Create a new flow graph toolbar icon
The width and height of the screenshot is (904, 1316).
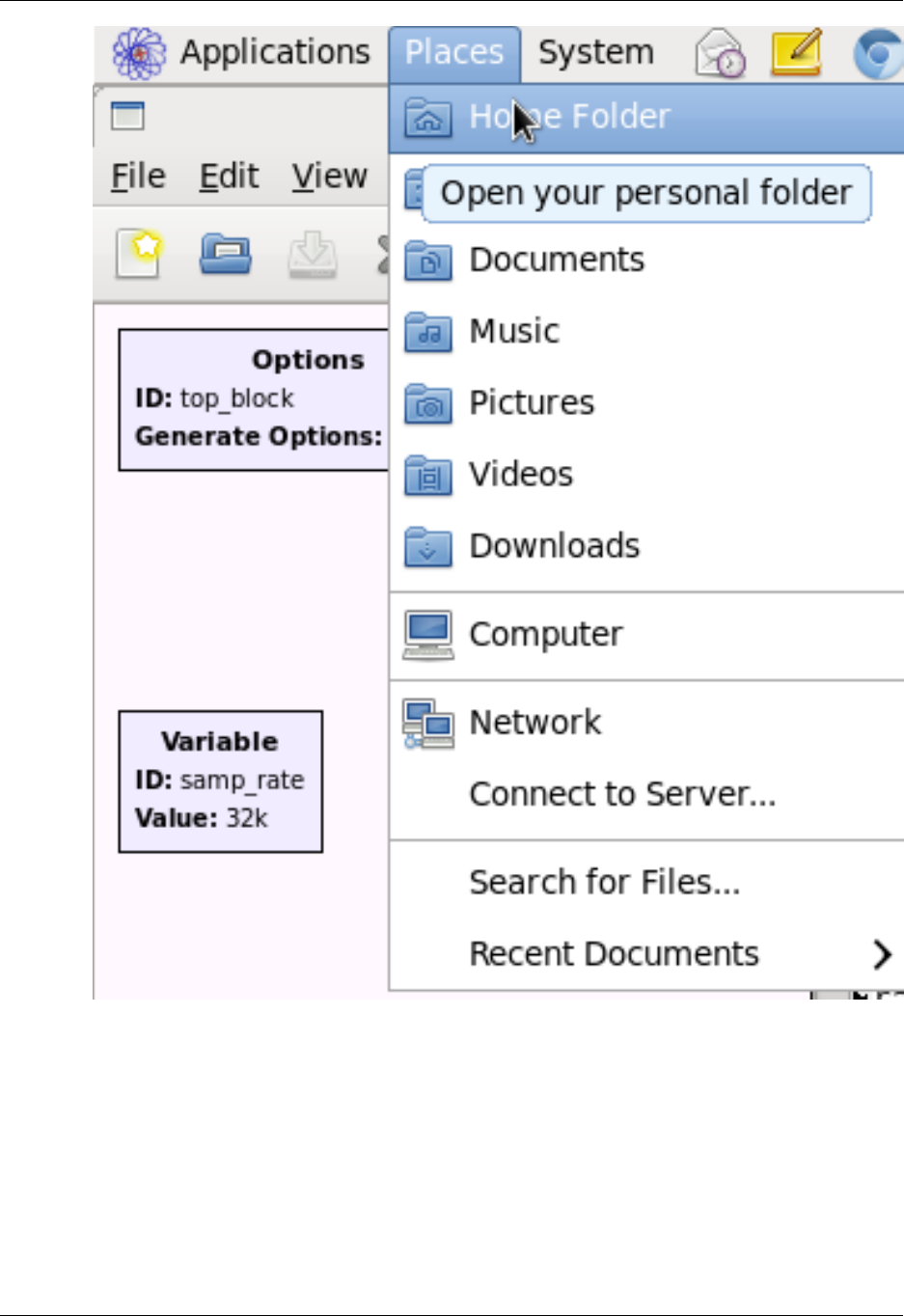pos(138,254)
